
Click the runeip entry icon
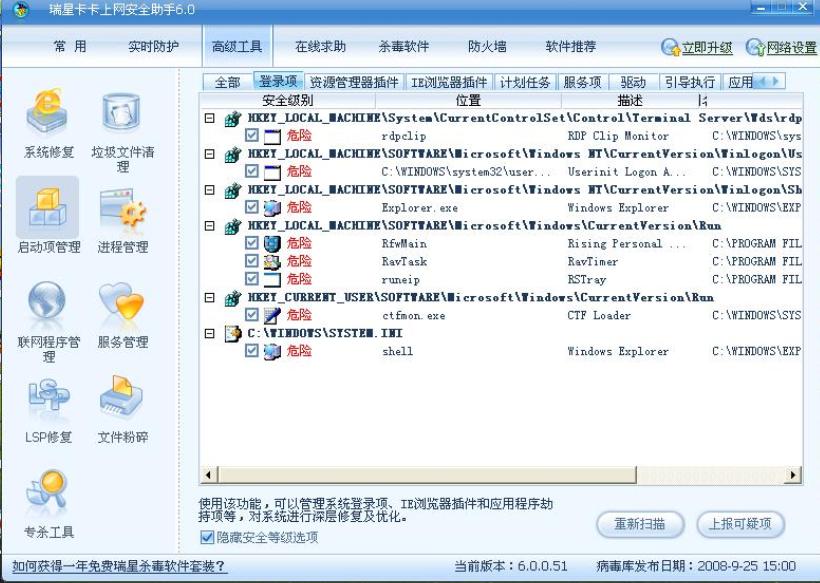click(272, 279)
